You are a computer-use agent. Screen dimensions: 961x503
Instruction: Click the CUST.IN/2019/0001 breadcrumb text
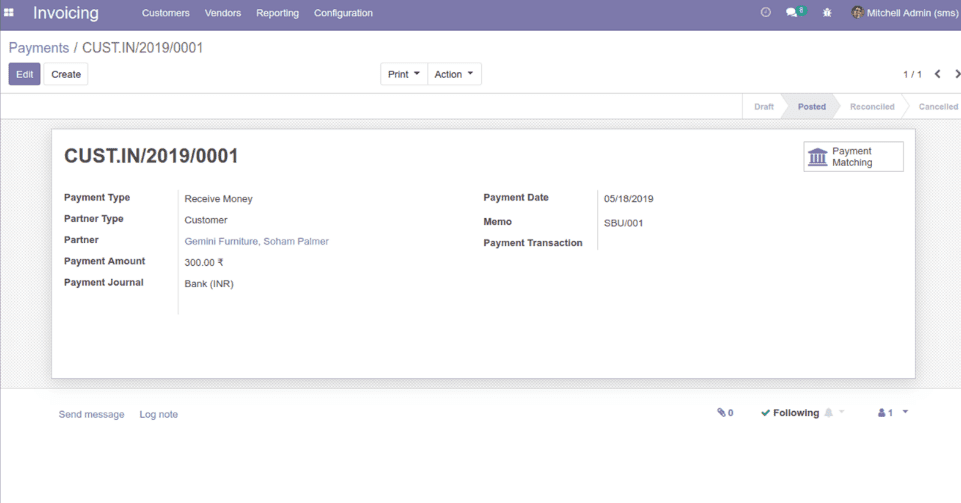[x=143, y=48]
